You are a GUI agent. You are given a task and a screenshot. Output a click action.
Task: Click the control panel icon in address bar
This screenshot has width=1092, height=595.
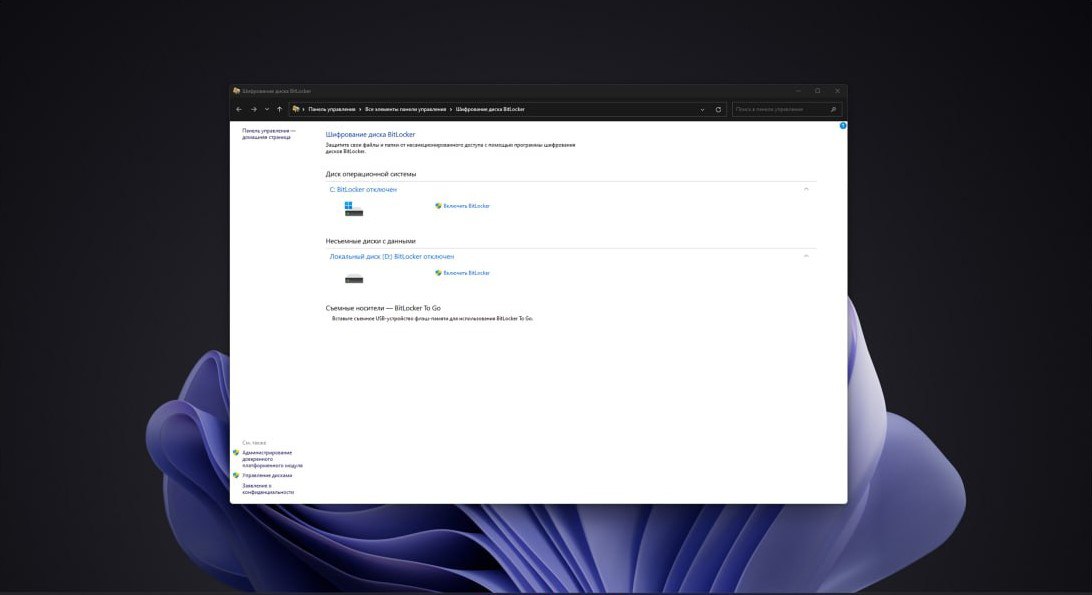click(296, 109)
